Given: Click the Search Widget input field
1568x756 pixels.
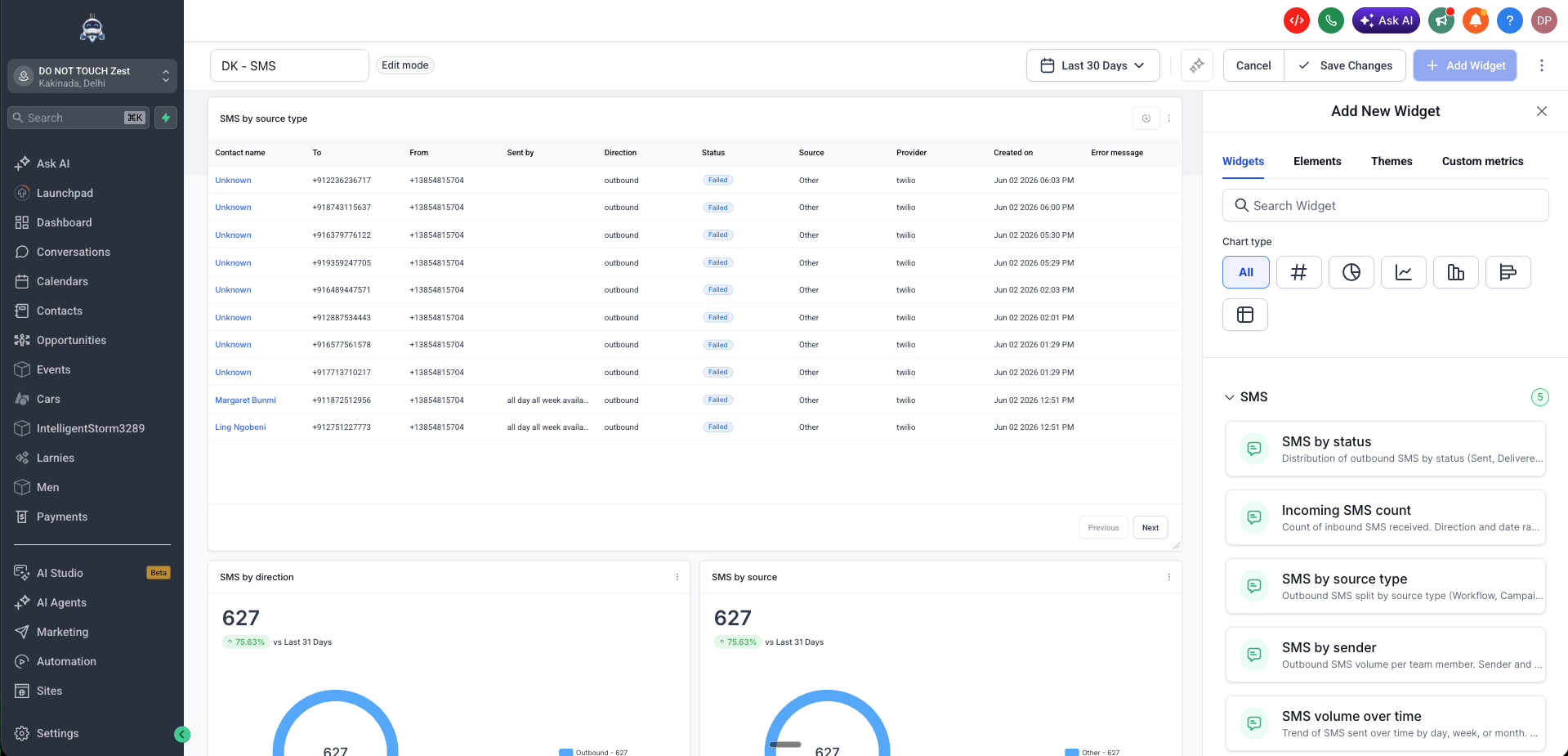Looking at the screenshot, I should [1385, 205].
